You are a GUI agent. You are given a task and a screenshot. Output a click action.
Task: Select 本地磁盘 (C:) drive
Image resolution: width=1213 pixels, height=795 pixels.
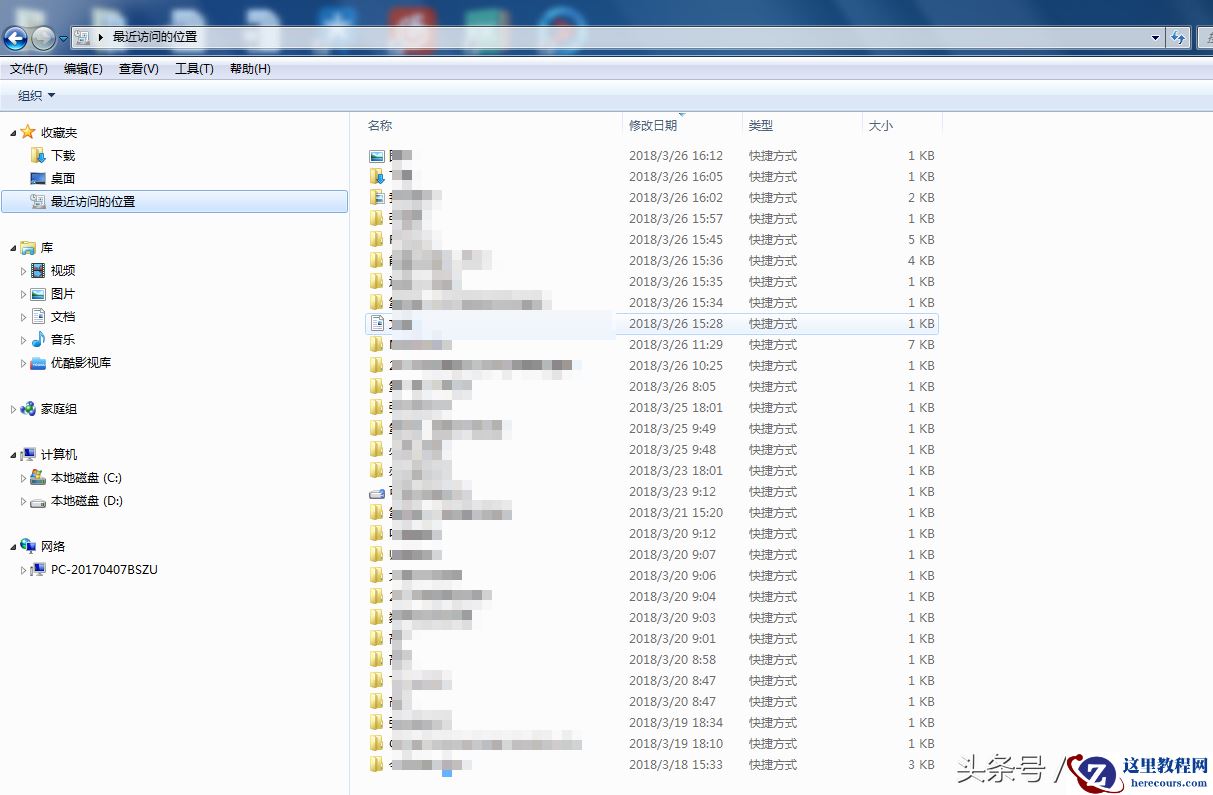pyautogui.click(x=86, y=478)
